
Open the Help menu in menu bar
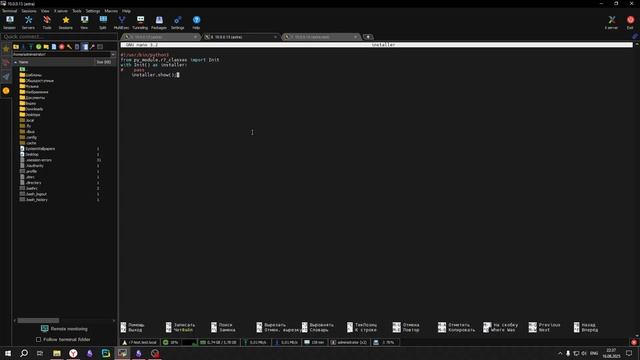coord(127,11)
